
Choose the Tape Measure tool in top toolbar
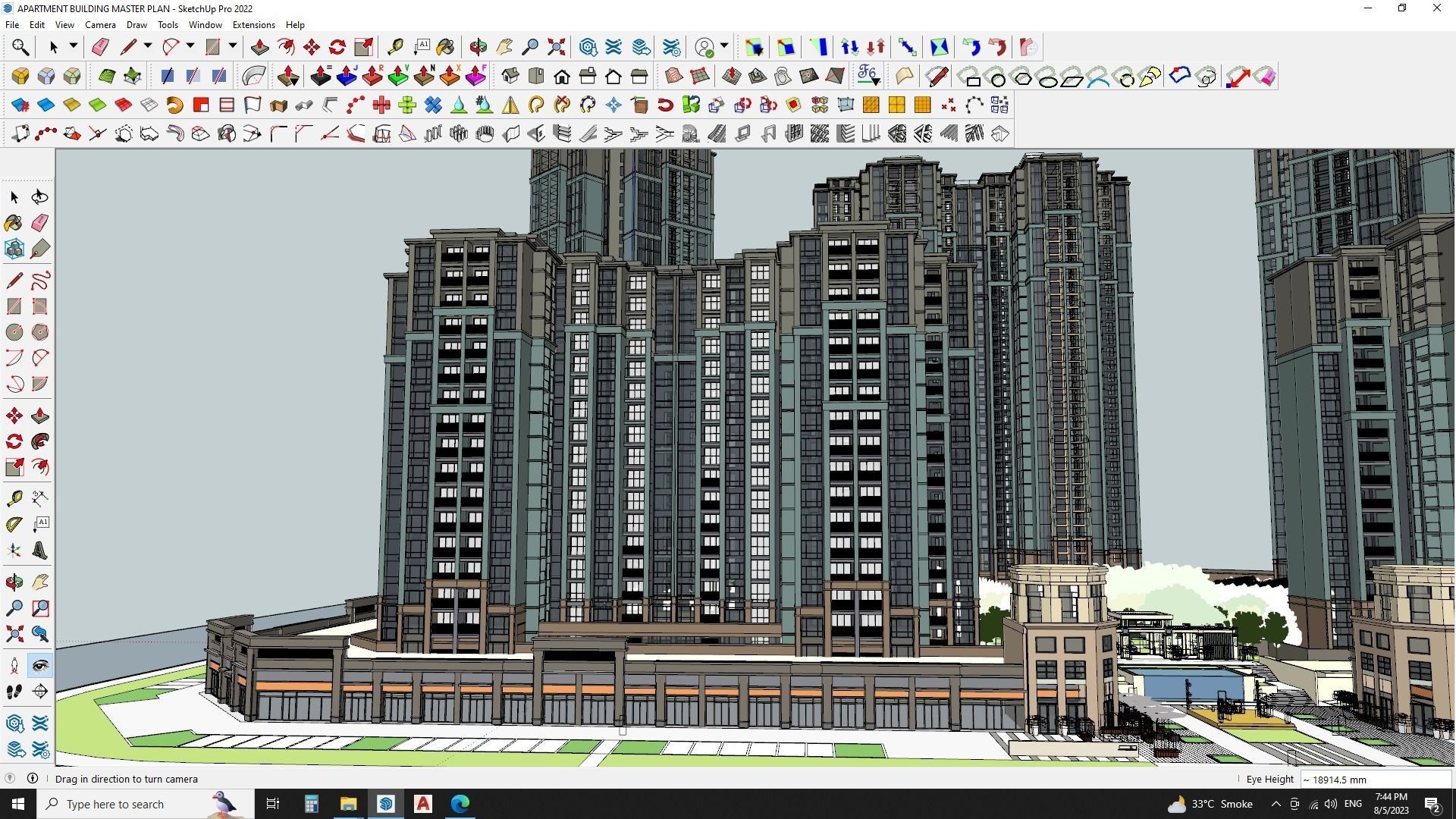click(395, 47)
